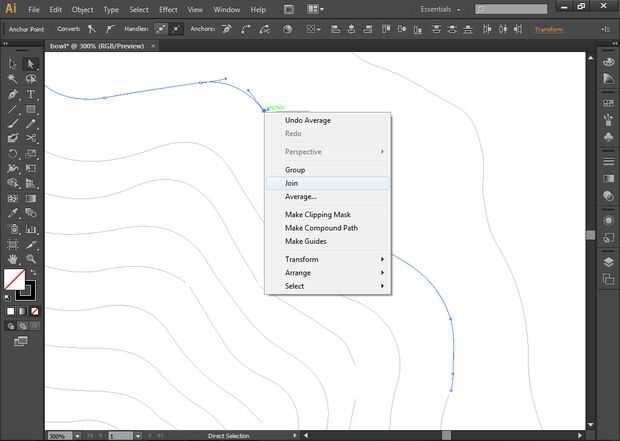Choose Join from the context menu

292,183
